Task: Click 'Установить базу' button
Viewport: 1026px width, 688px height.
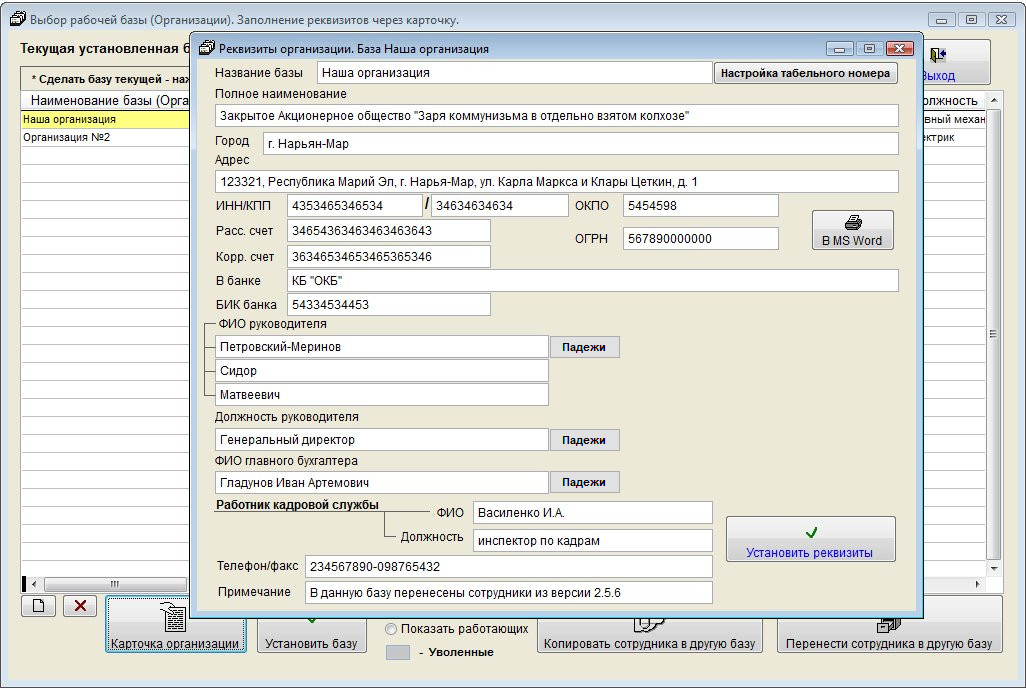Action: (x=310, y=636)
